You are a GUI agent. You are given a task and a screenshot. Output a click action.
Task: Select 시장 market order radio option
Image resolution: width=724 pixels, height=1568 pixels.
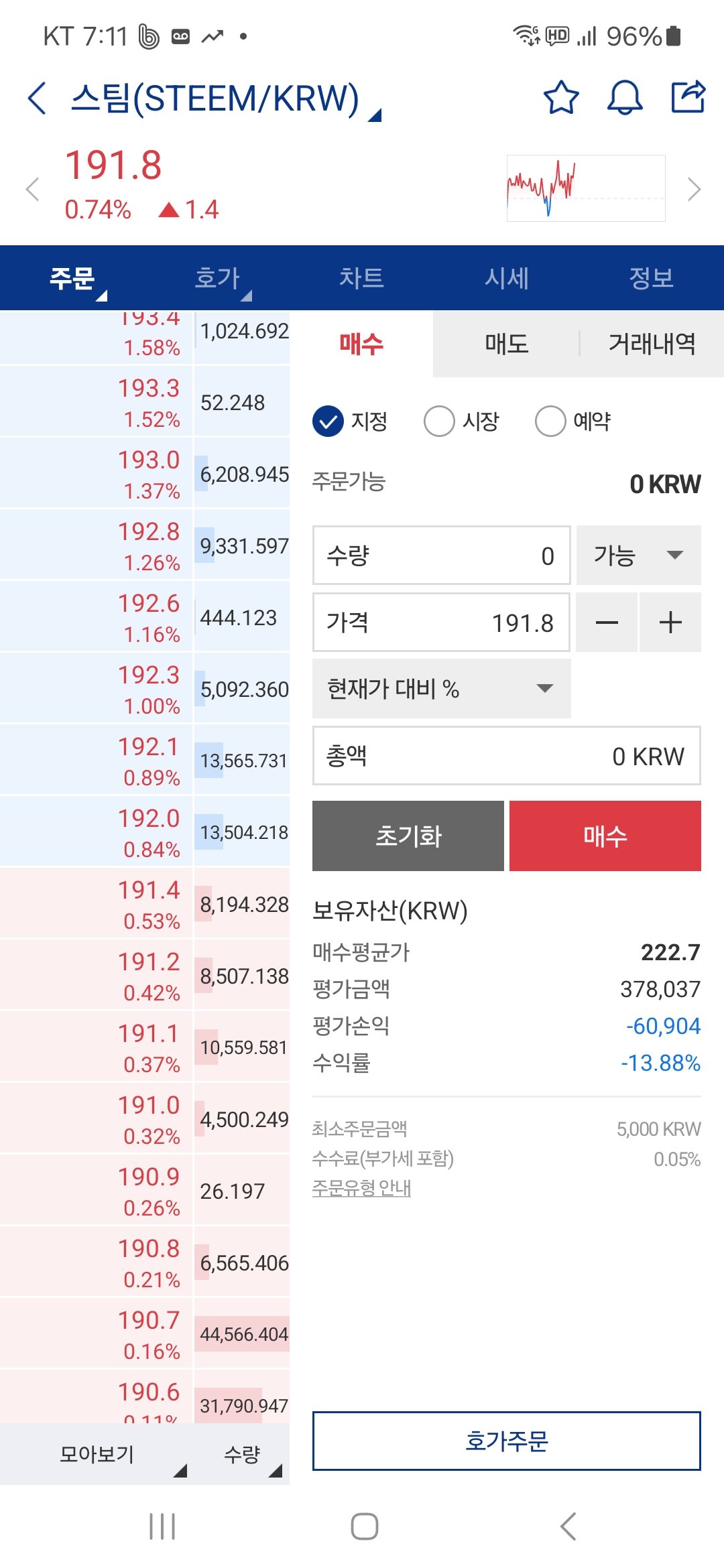pyautogui.click(x=462, y=421)
